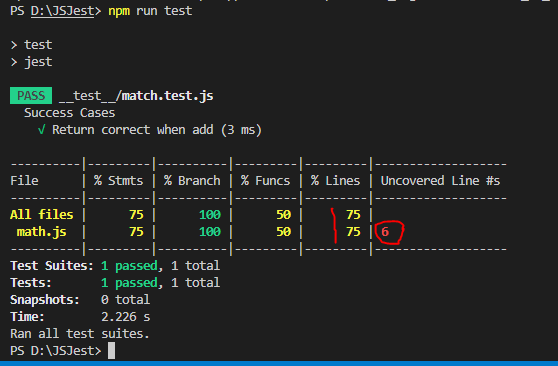558x366 pixels.
Task: Click the % Lines column header
Action: tap(336, 181)
